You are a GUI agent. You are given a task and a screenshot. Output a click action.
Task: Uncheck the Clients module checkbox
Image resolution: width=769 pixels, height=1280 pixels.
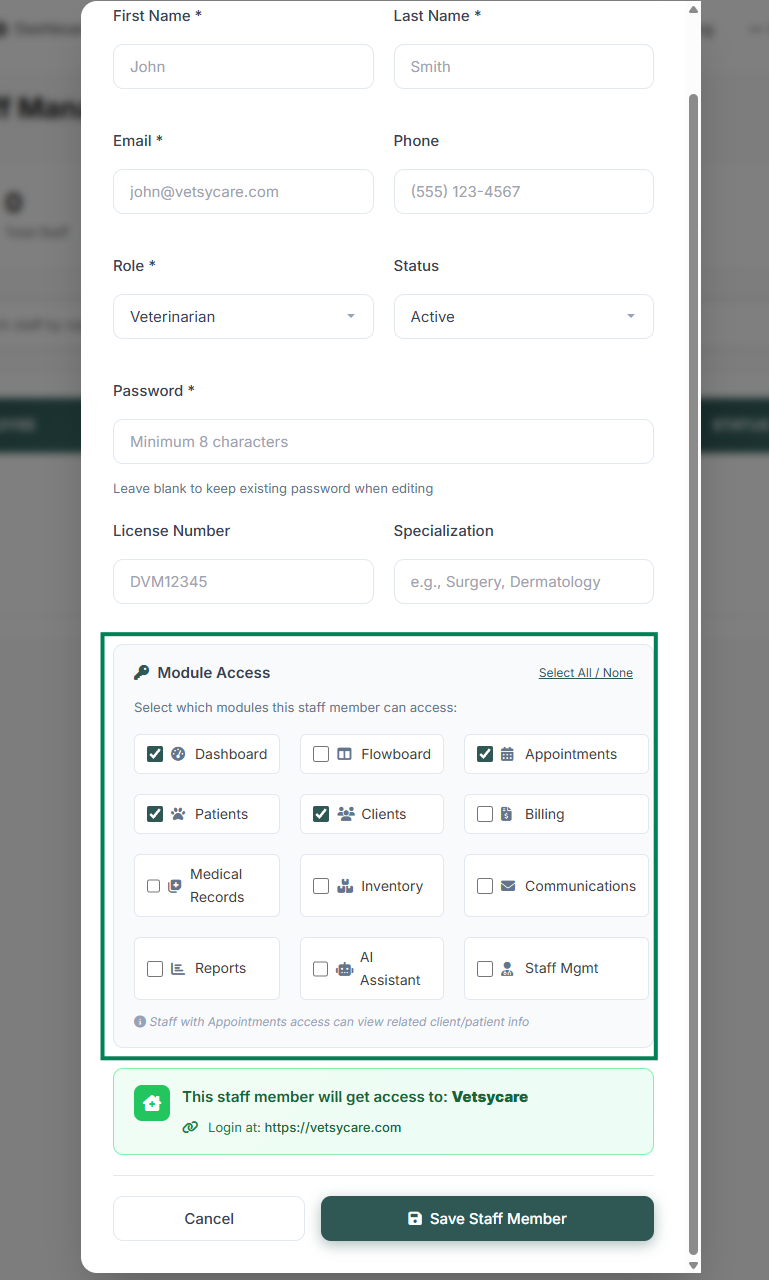coord(321,814)
